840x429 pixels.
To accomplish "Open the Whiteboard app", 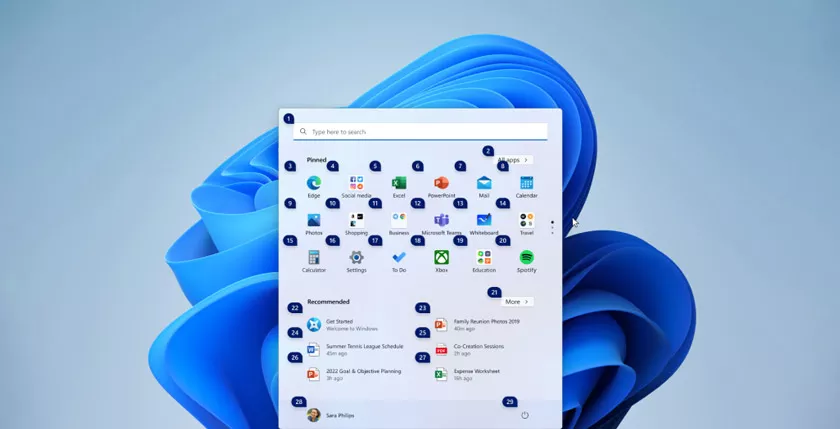I will 484,220.
